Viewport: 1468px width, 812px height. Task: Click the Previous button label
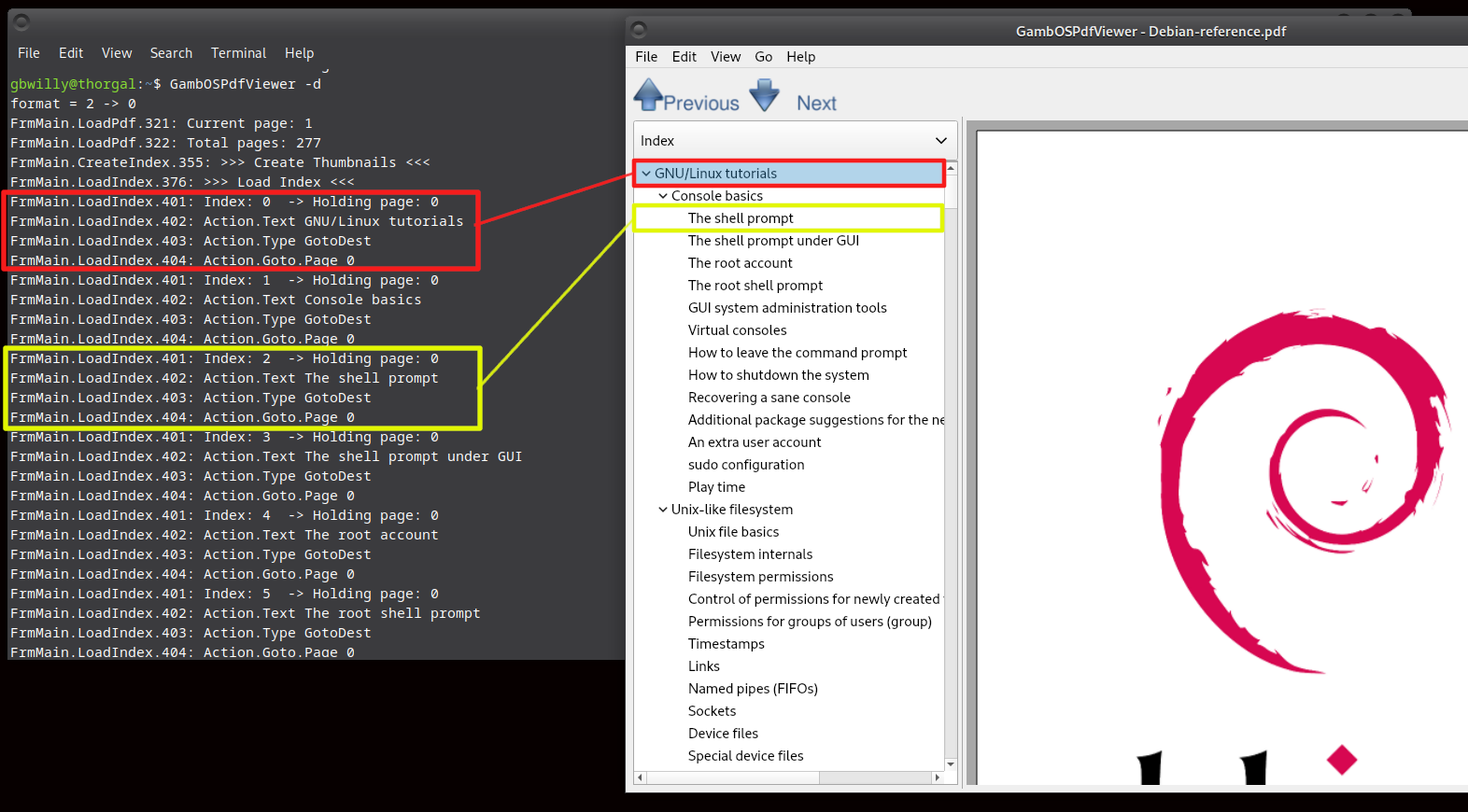pos(701,104)
